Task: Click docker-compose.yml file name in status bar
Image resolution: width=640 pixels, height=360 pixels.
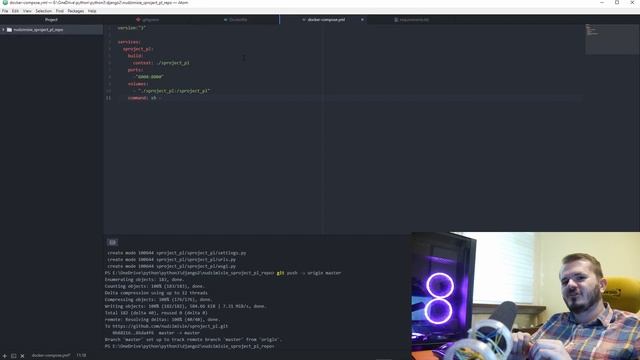Action: (x=51, y=356)
